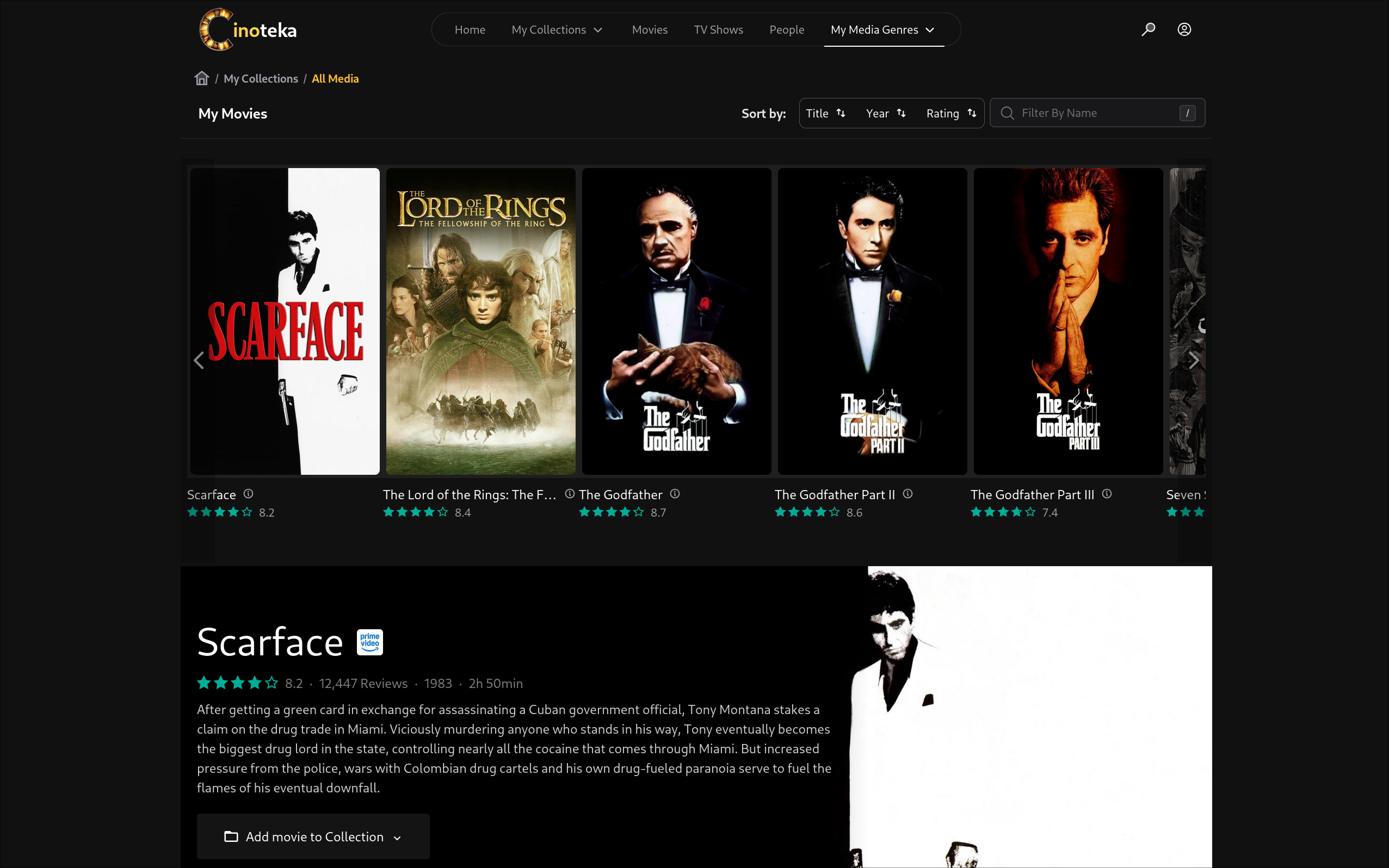
Task: Click the Filter By Name input field
Action: point(1097,113)
